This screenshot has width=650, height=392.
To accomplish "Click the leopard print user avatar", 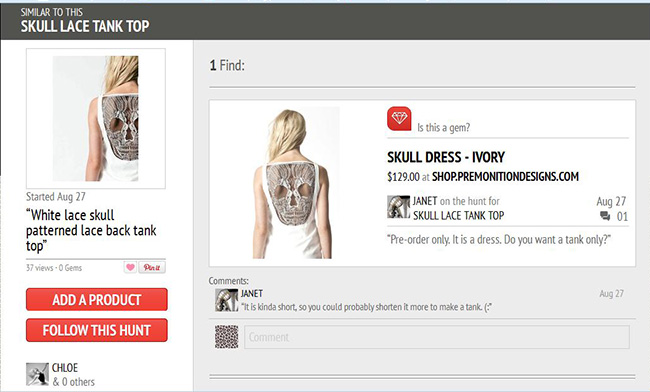I will point(226,336).
